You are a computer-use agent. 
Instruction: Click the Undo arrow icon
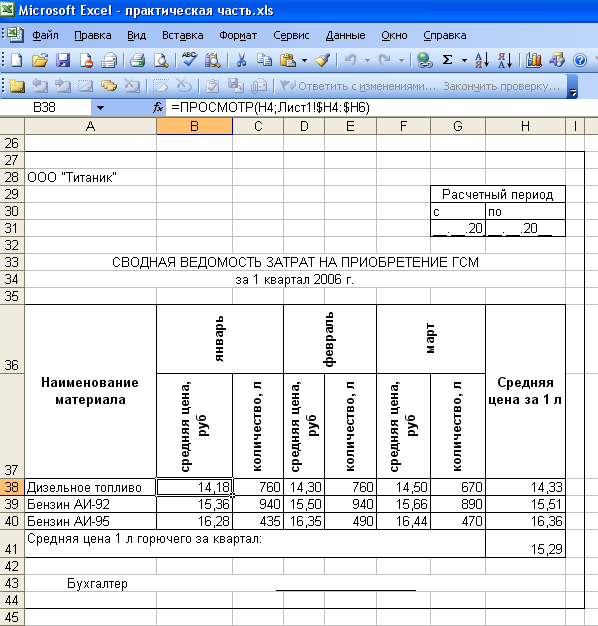pyautogui.click(x=350, y=60)
